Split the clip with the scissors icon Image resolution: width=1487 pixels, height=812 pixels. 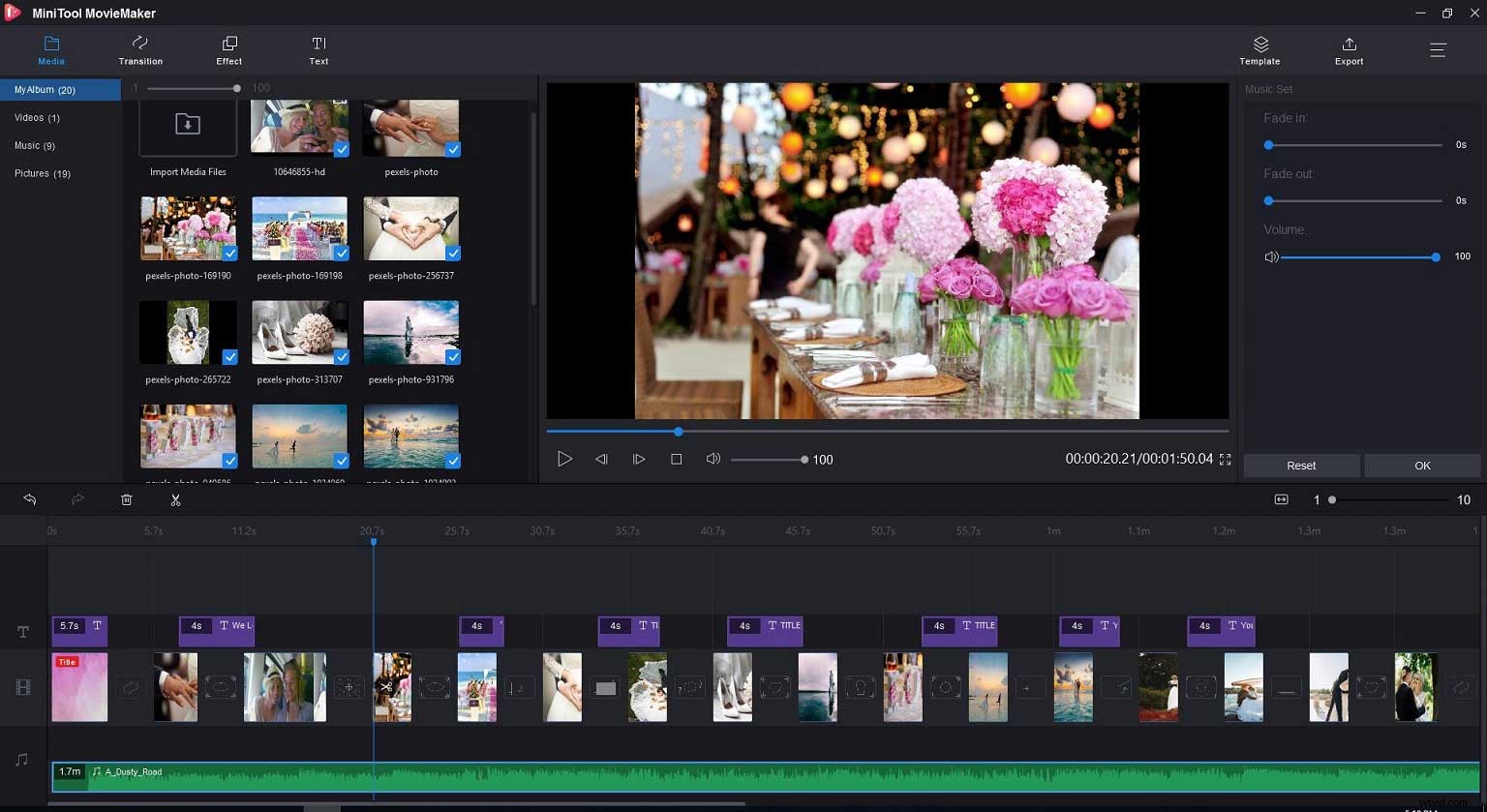pyautogui.click(x=175, y=499)
